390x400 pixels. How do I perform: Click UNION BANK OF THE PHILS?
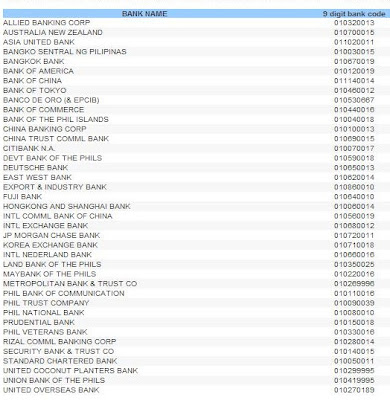(x=54, y=380)
